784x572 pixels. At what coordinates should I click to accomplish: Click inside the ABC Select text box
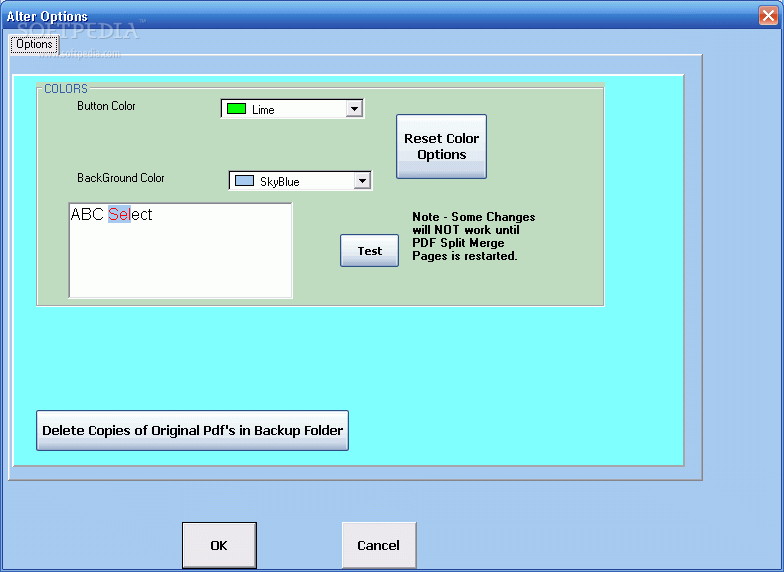(180, 250)
